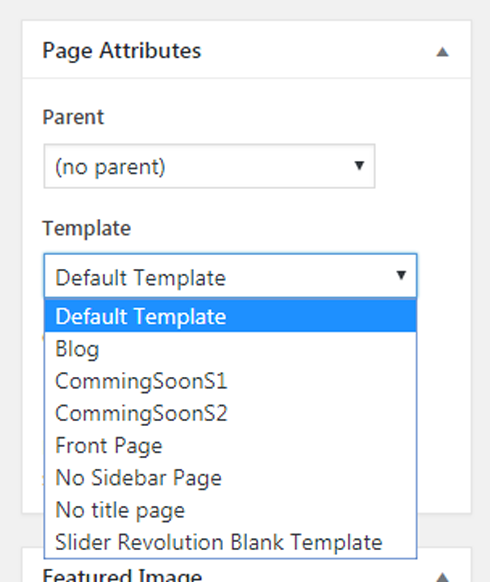Screen dimensions: 490x582
Task: Select the highlighted Default Template option
Action: point(231,316)
